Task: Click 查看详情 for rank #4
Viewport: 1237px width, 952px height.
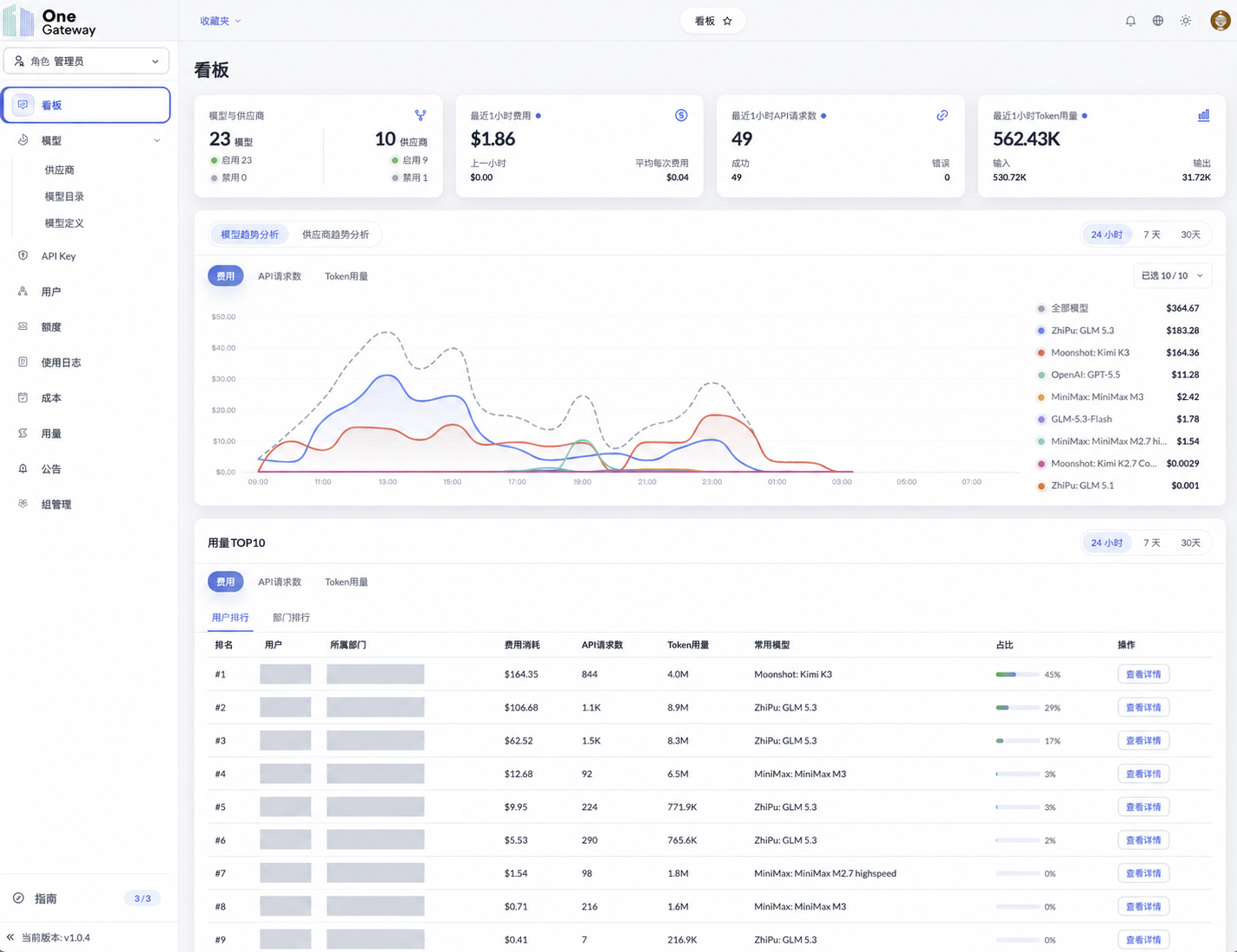Action: (x=1144, y=774)
